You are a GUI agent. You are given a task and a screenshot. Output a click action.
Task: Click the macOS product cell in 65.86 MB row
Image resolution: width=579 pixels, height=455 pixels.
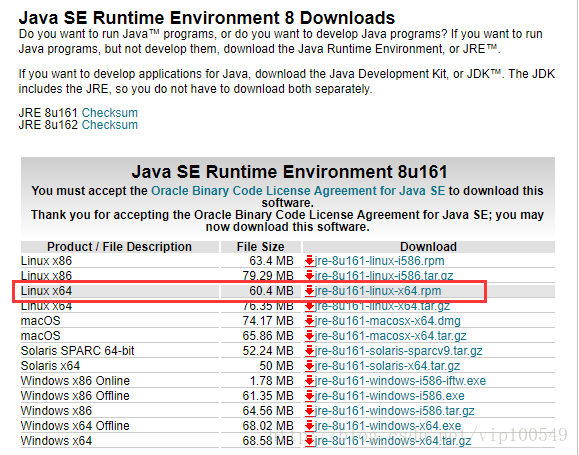click(x=120, y=336)
